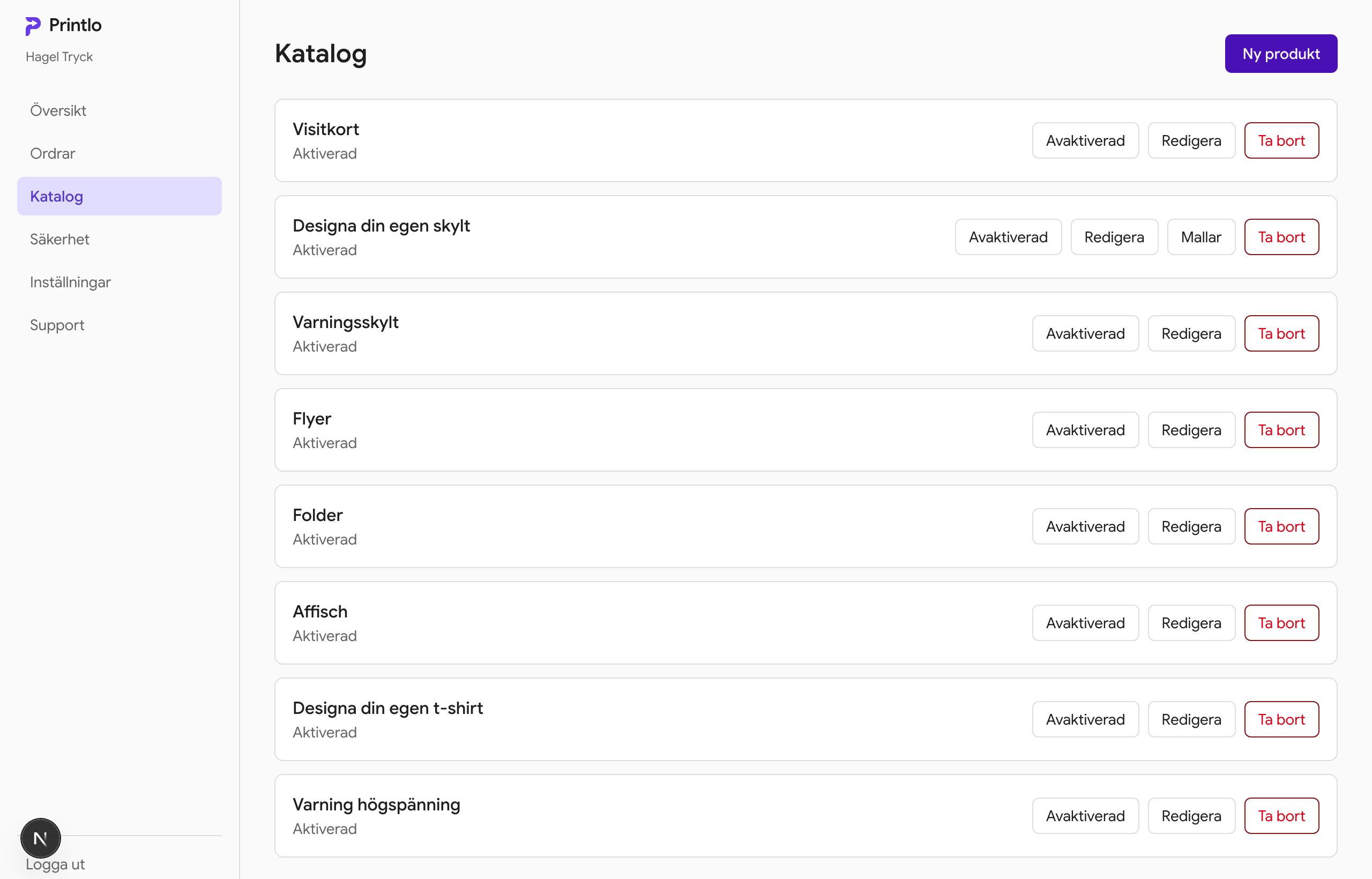Image resolution: width=1372 pixels, height=879 pixels.
Task: Click the Katalog page heading
Action: tap(320, 54)
